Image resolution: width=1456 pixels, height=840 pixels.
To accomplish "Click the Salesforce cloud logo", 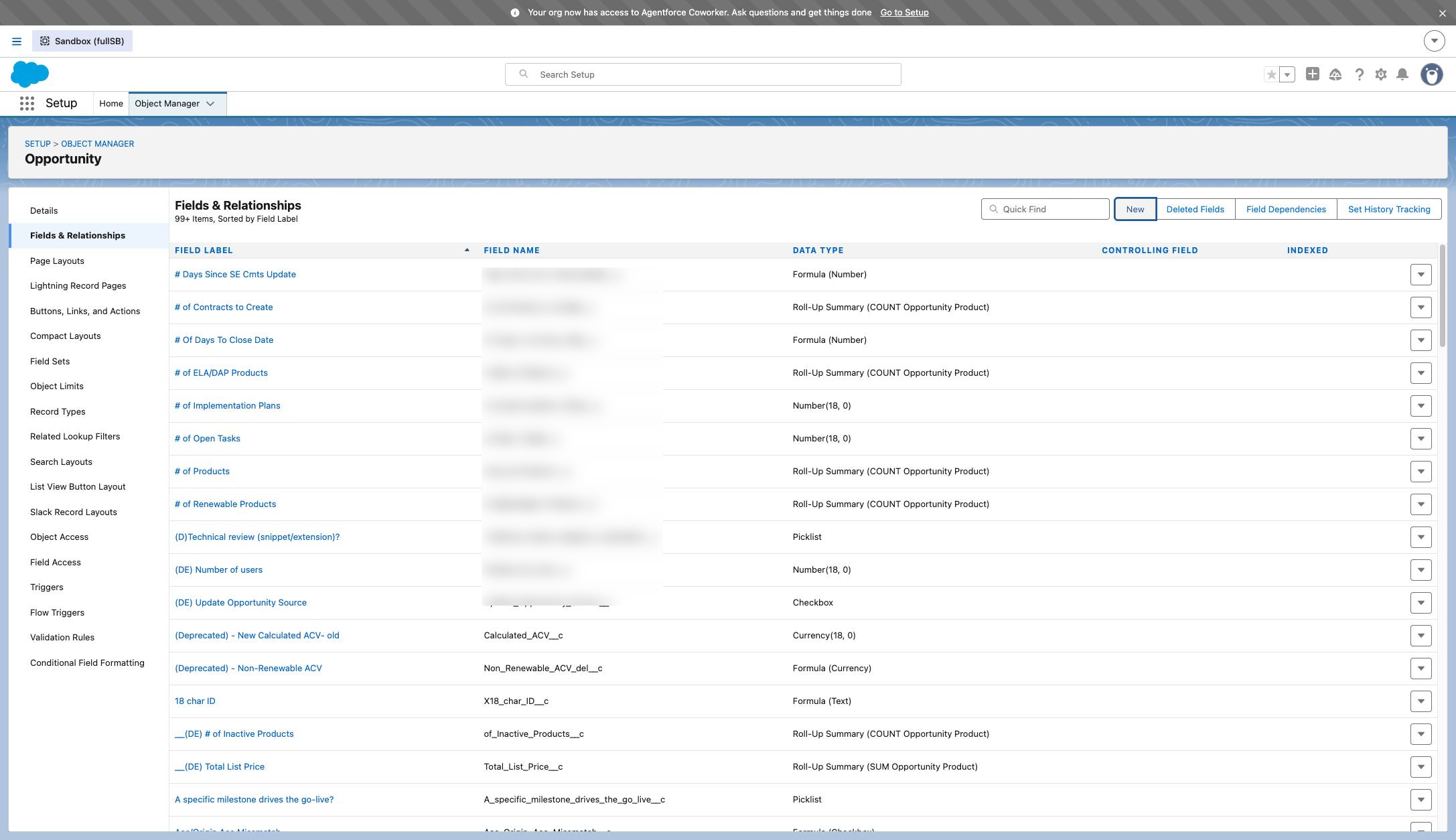I will (29, 74).
